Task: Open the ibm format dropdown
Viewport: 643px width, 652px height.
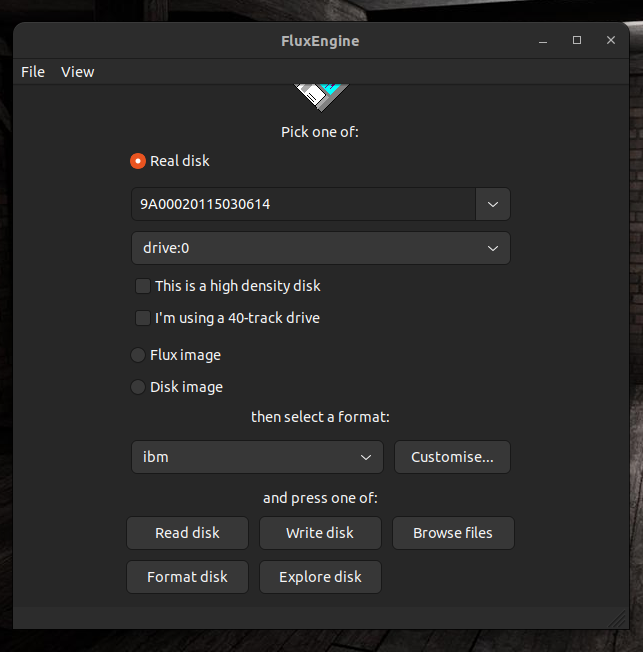Action: (257, 457)
